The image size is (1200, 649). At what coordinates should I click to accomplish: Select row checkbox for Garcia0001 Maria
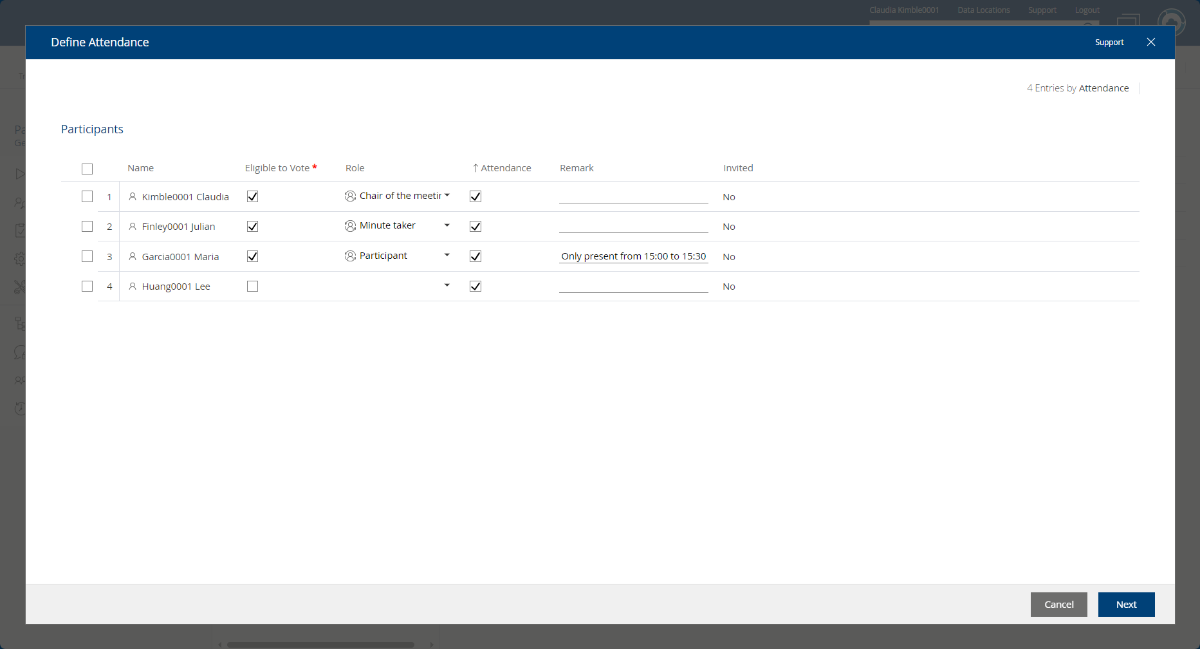point(87,256)
